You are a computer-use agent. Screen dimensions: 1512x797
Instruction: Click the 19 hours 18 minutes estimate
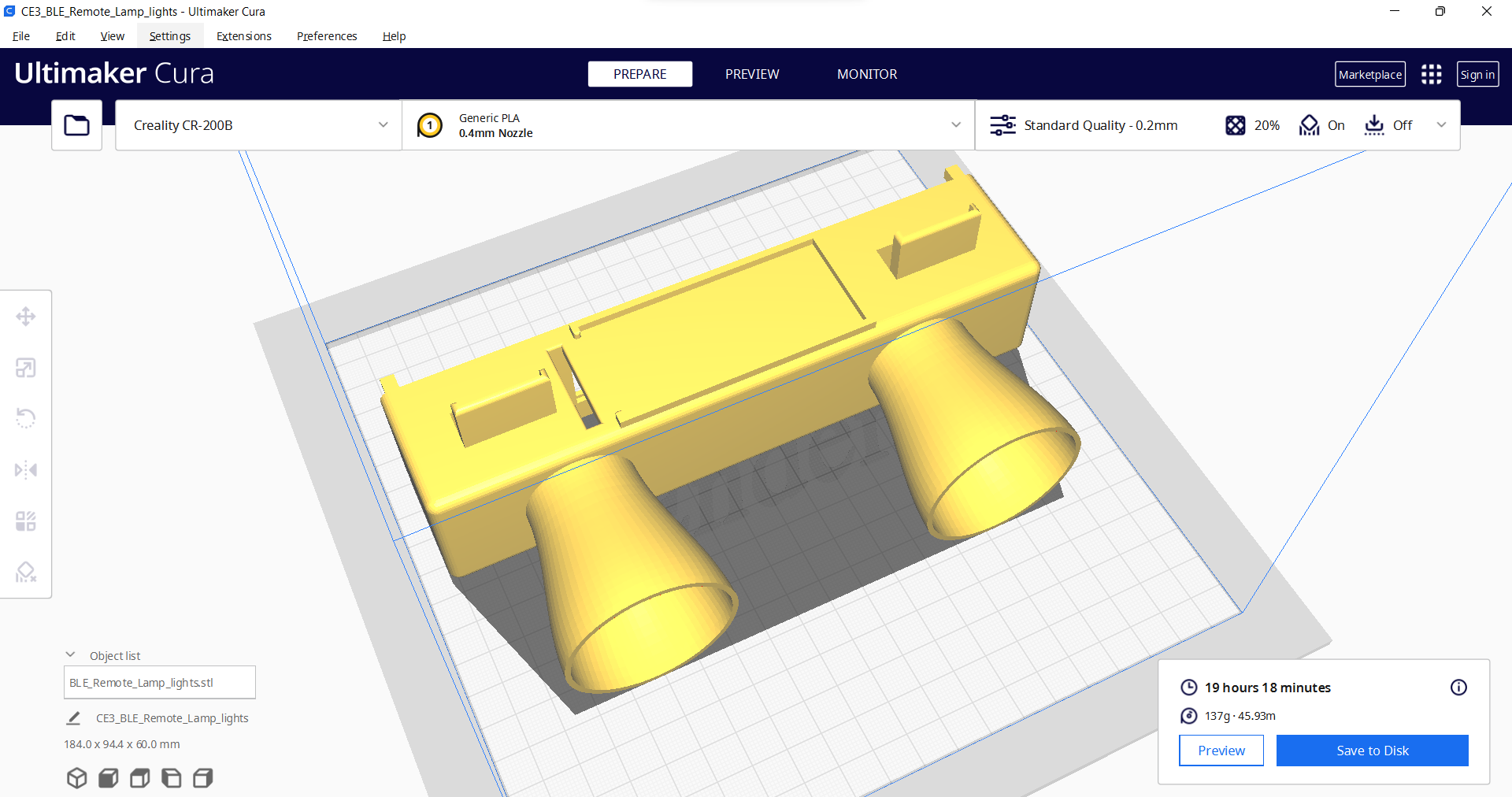coord(1268,688)
